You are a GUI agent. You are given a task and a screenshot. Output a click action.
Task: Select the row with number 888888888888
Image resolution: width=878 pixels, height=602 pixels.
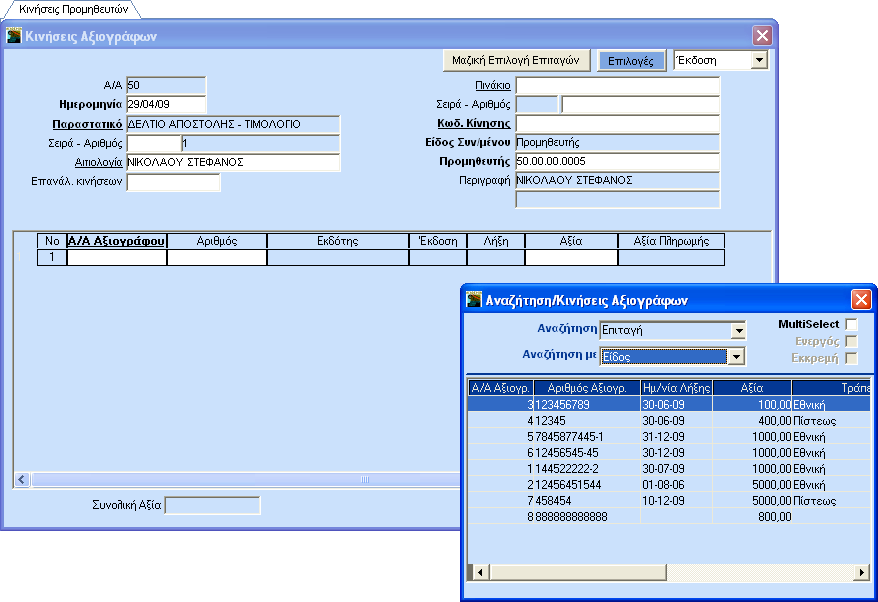click(669, 516)
